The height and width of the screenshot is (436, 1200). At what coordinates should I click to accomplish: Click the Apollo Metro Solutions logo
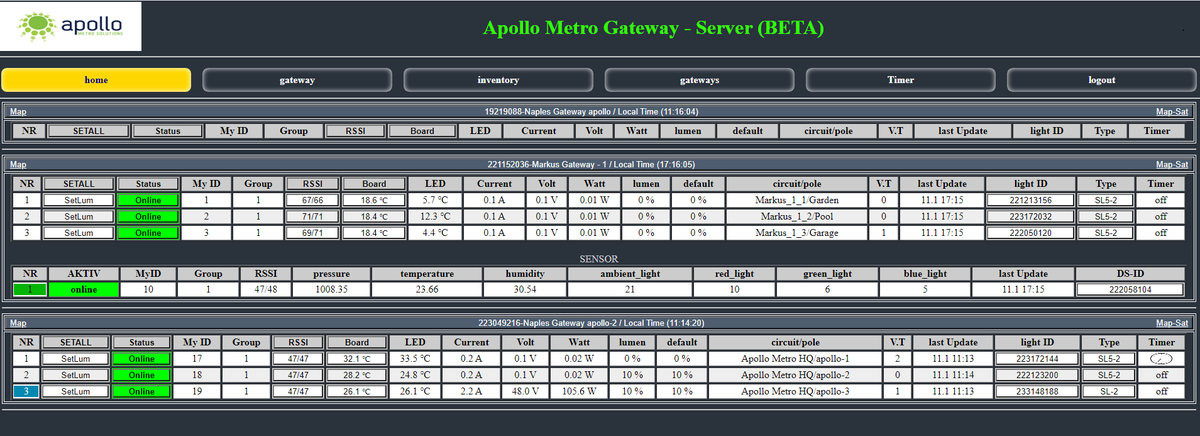(x=72, y=26)
